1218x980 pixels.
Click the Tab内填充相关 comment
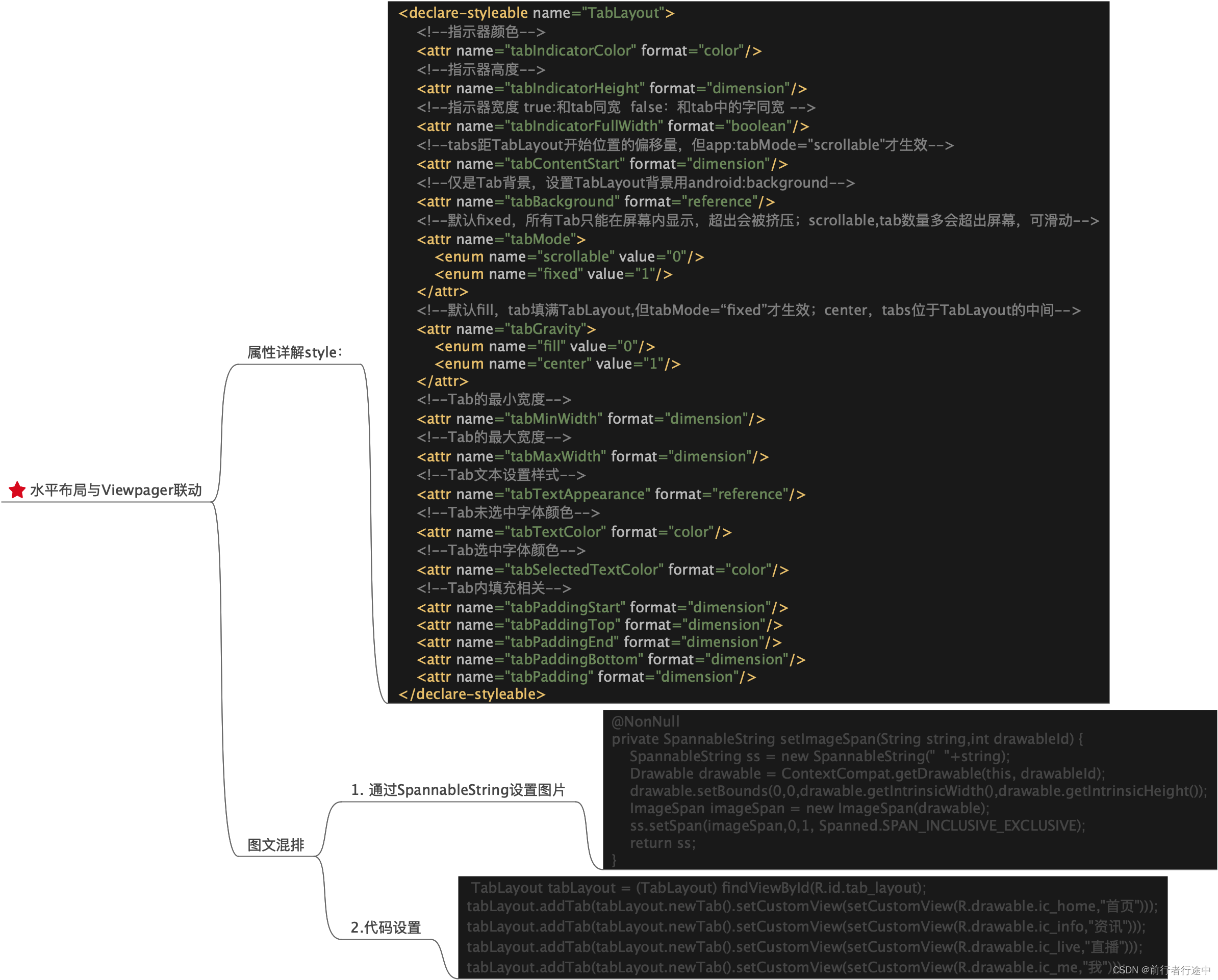494,589
